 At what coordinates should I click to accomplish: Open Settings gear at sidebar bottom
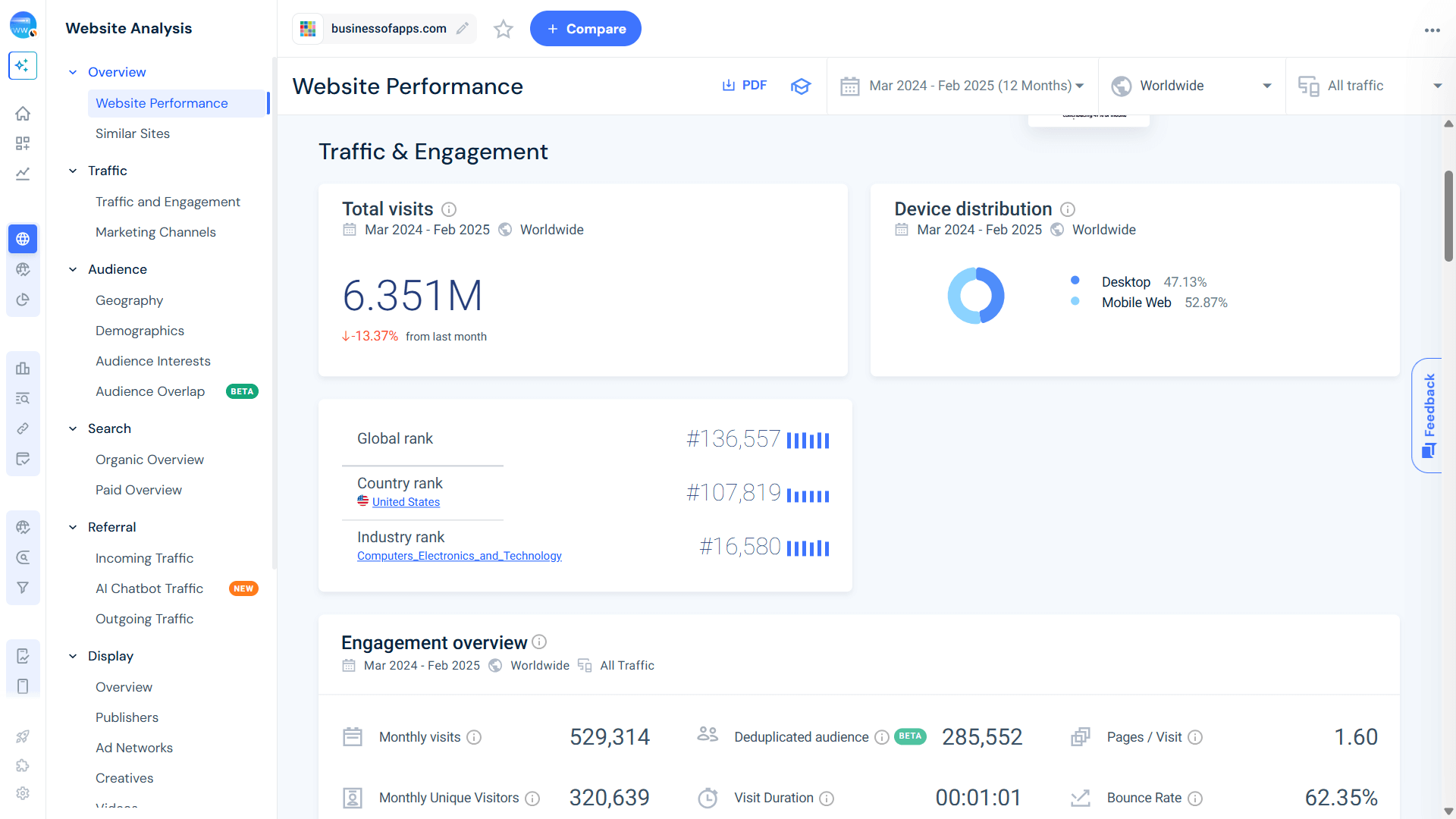click(23, 793)
